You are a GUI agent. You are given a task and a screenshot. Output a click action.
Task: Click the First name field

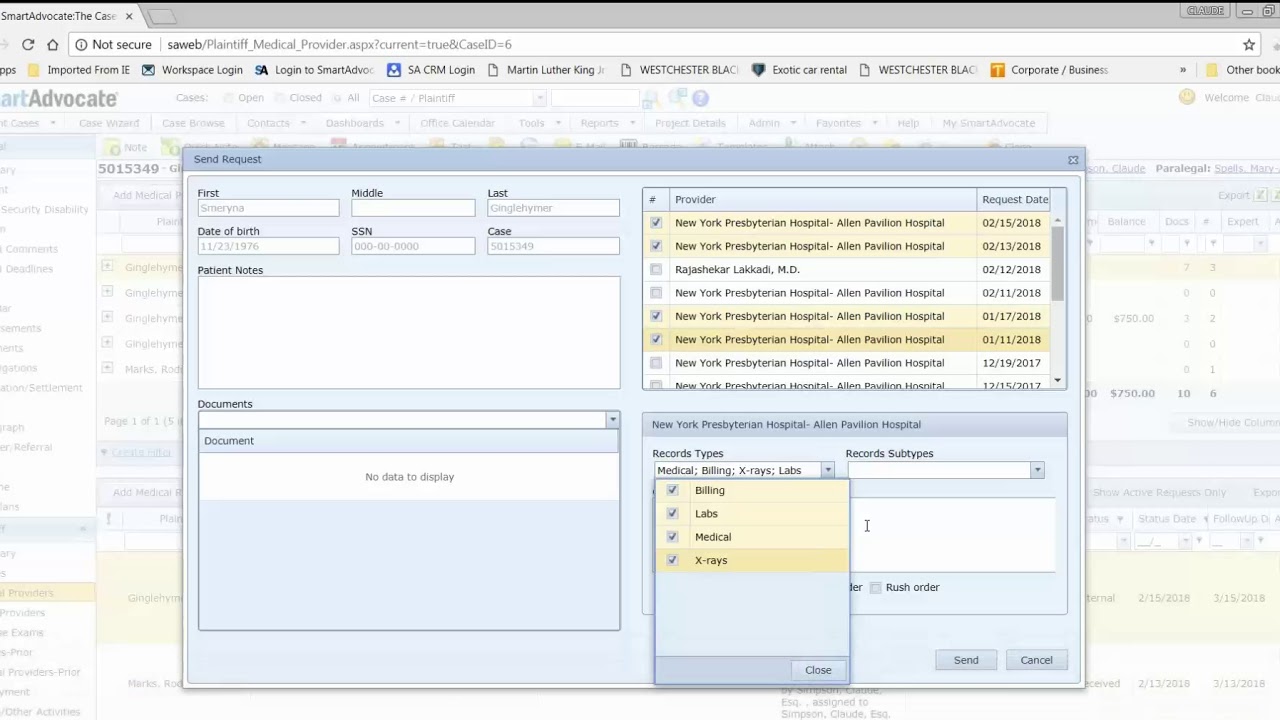pyautogui.click(x=268, y=208)
